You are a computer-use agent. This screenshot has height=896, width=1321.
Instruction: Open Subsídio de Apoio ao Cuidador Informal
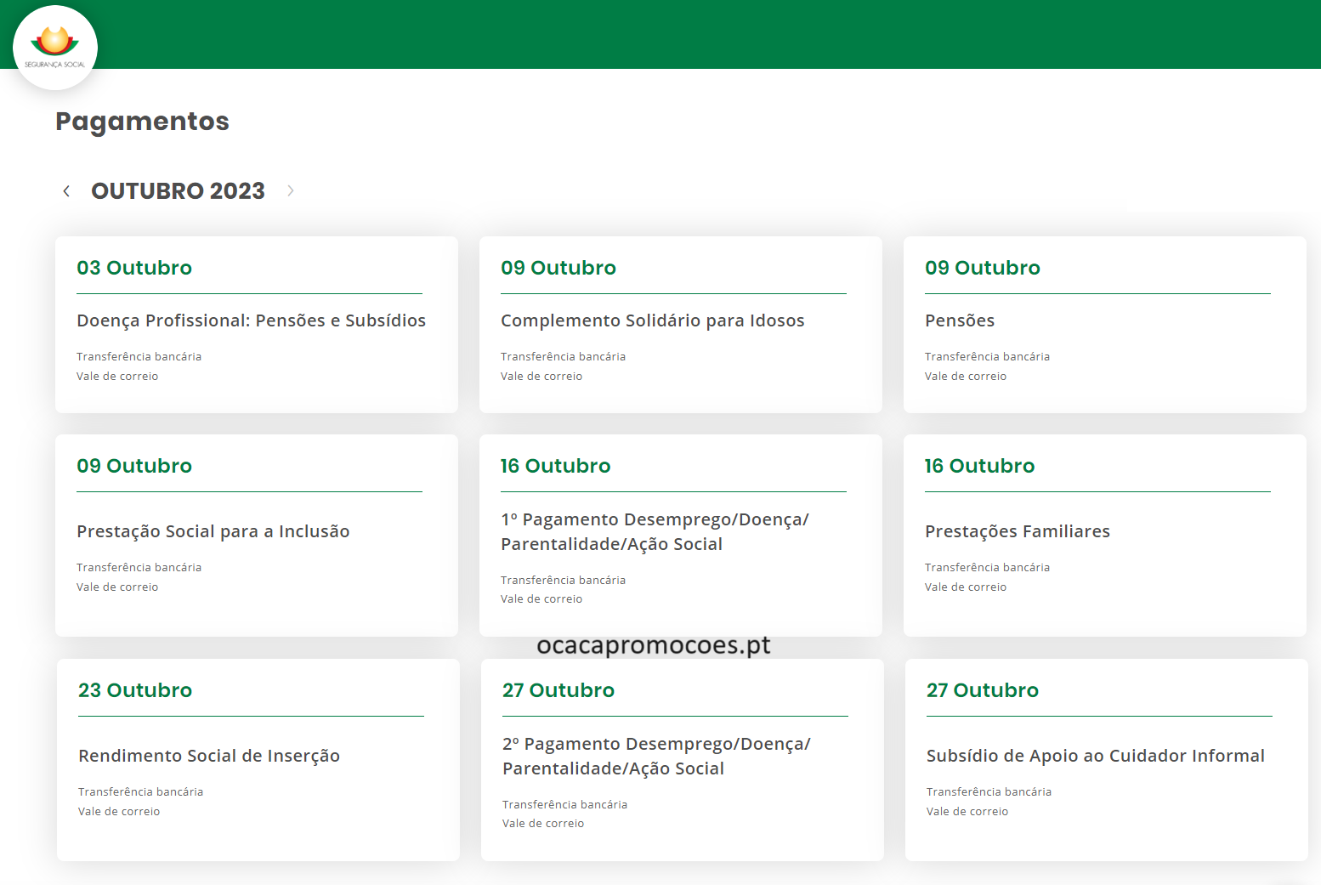tap(1095, 756)
